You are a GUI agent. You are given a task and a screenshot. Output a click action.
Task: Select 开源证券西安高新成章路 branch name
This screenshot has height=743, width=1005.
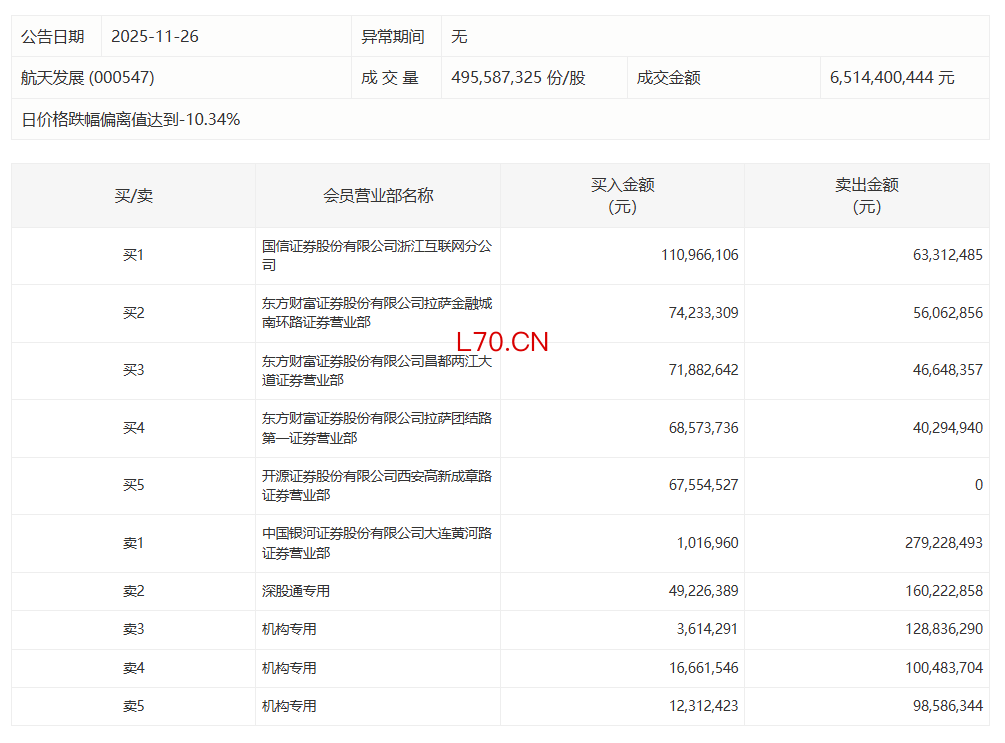(x=377, y=486)
